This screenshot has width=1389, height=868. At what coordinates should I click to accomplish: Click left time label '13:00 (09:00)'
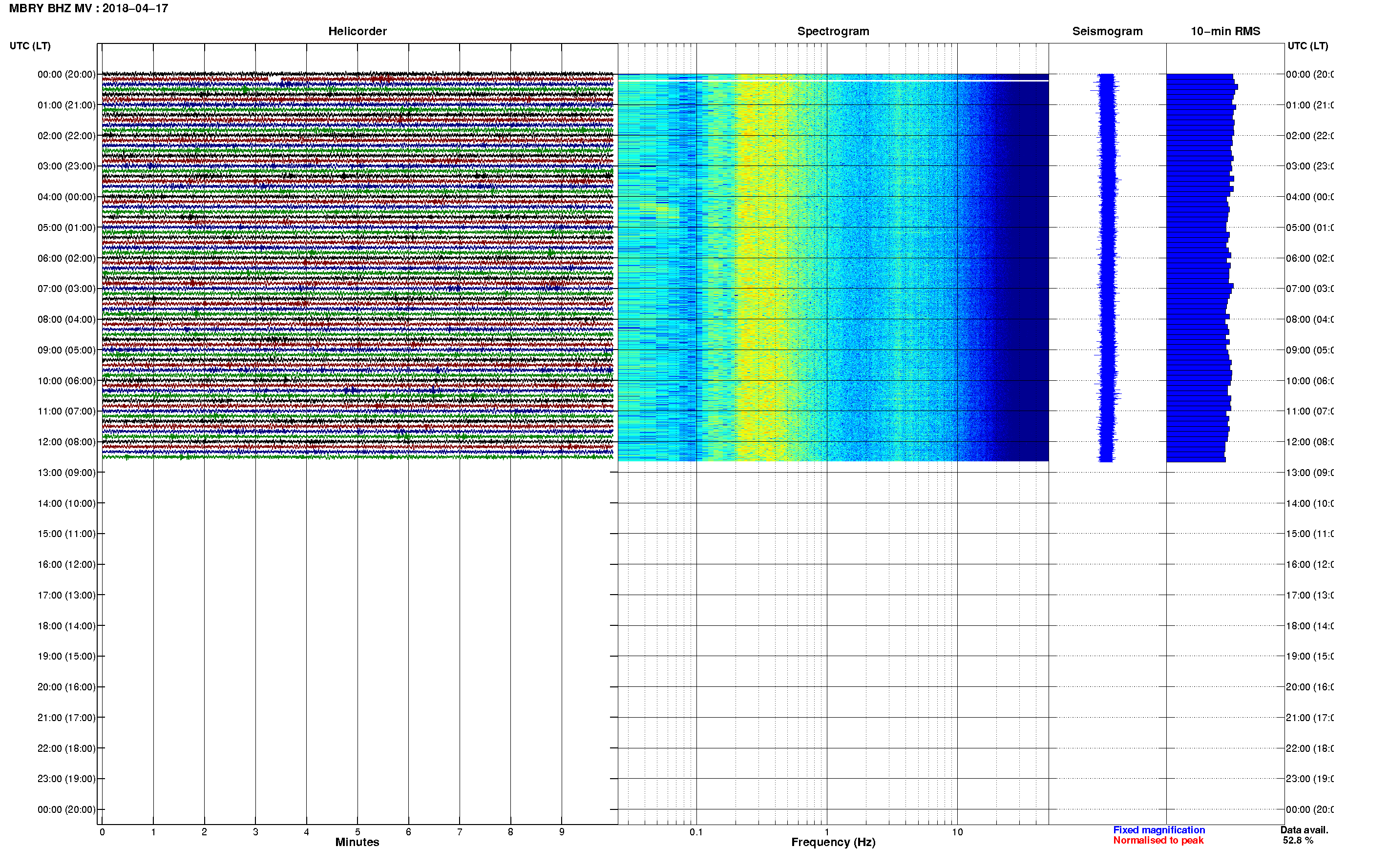tap(66, 473)
